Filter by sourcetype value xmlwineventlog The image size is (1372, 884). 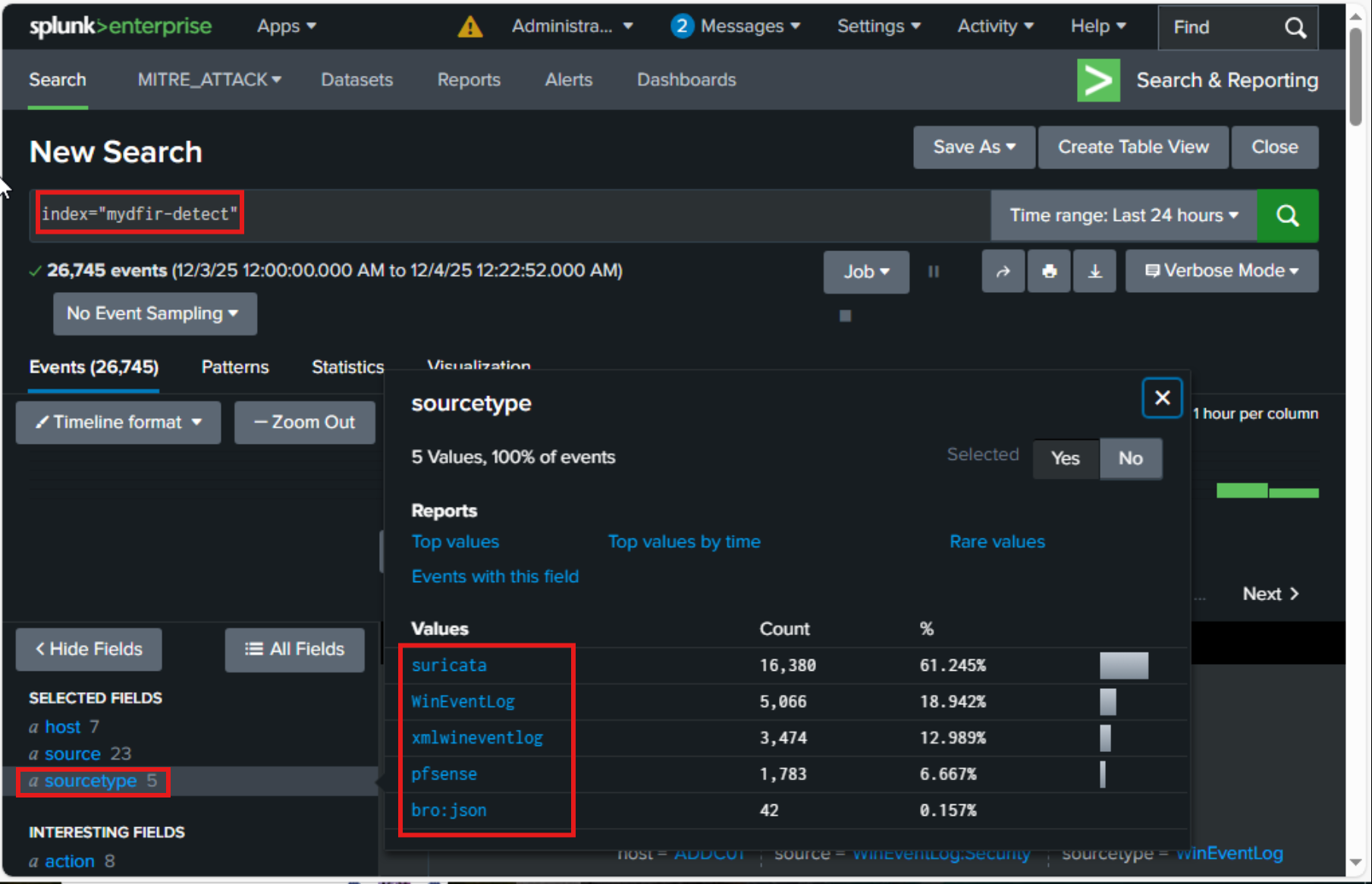[477, 738]
